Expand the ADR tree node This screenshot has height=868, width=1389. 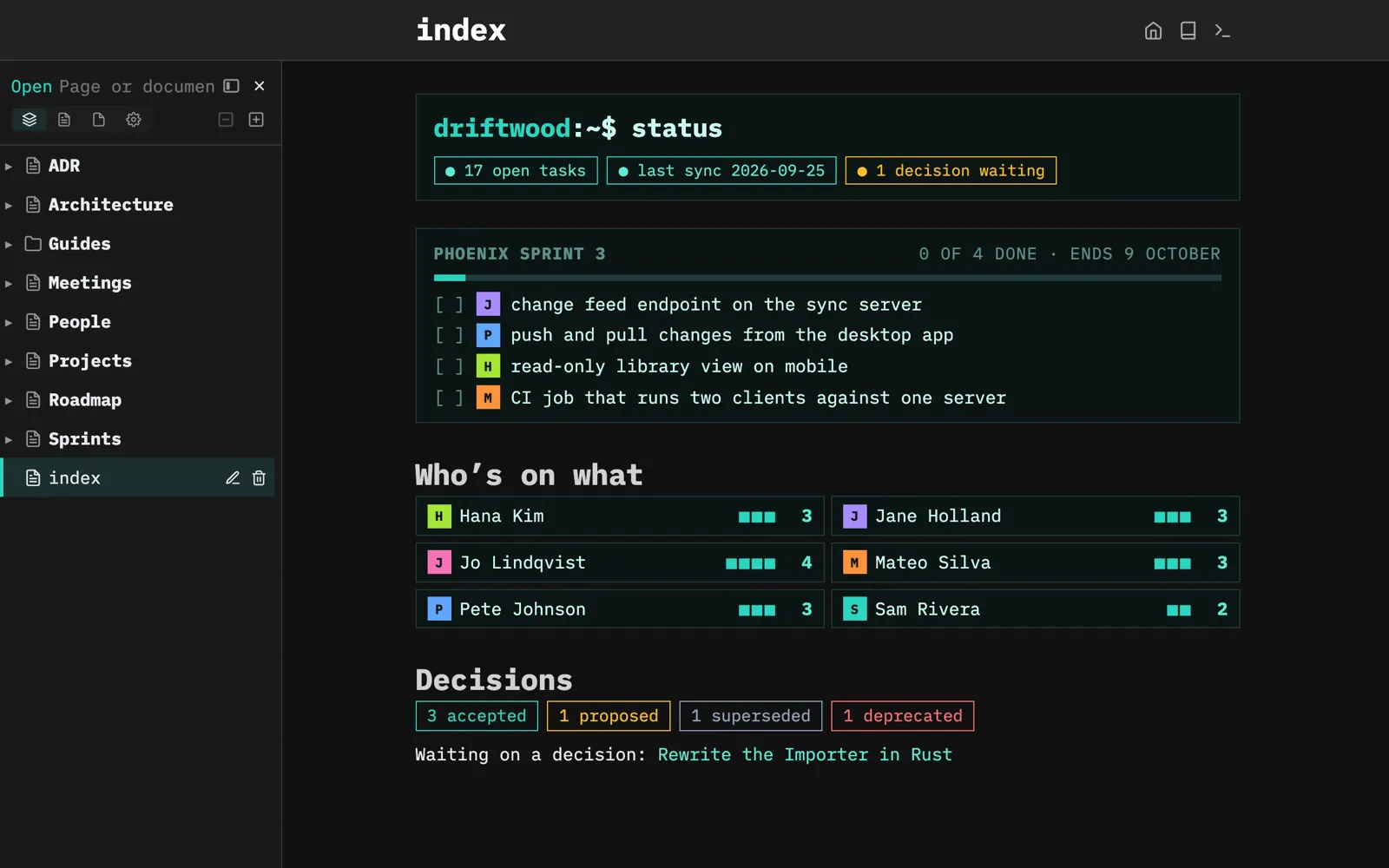[9, 166]
